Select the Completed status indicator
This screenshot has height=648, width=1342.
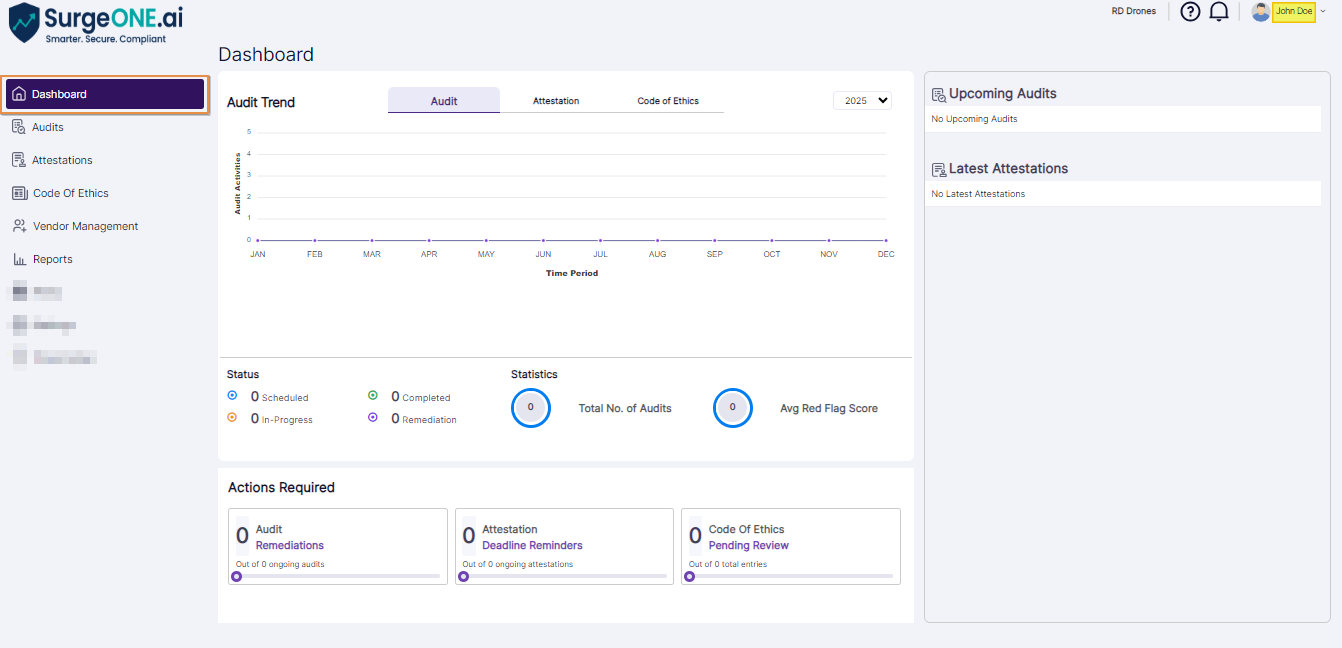click(374, 396)
